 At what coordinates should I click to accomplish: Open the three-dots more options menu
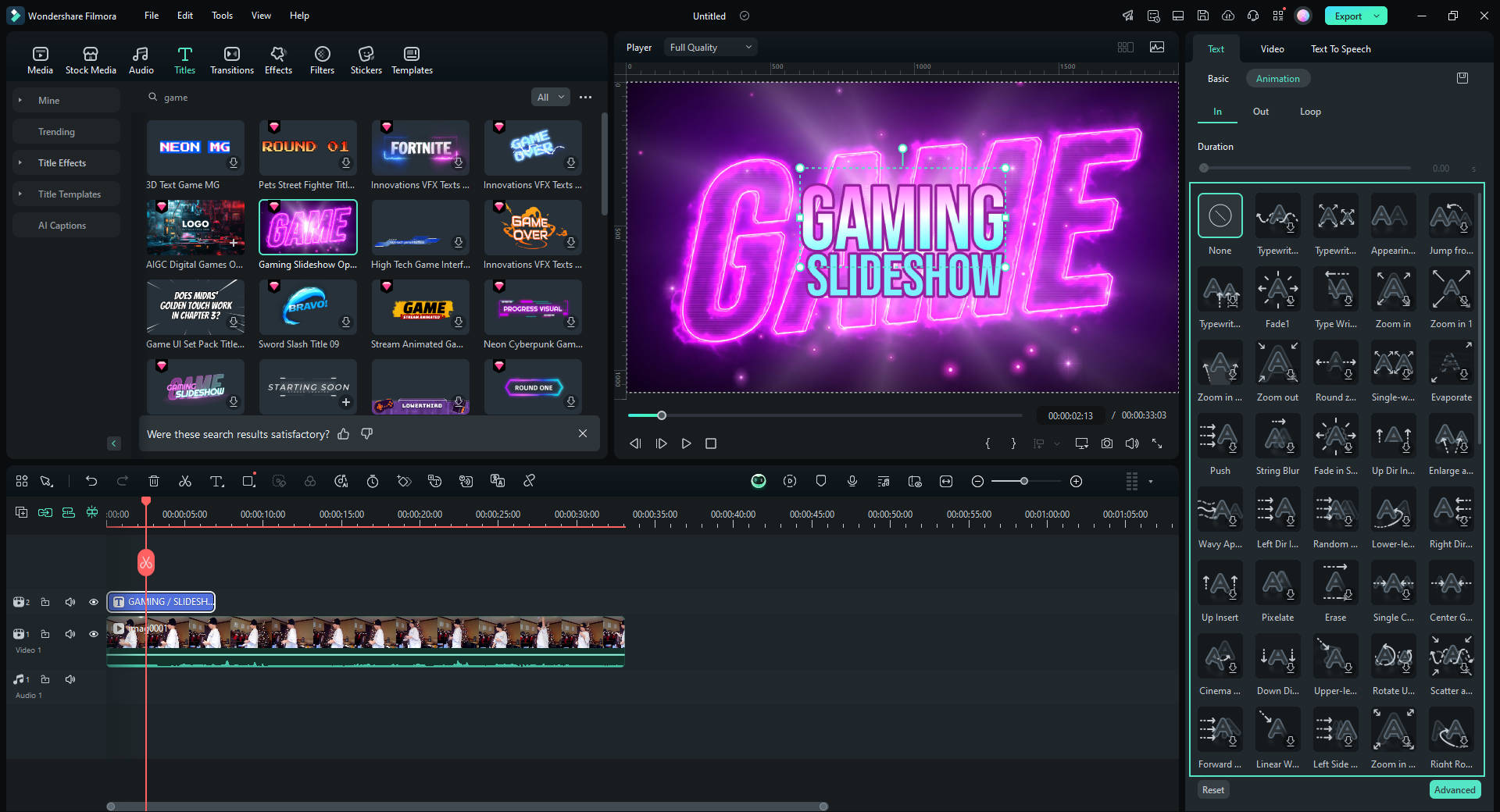click(x=586, y=98)
